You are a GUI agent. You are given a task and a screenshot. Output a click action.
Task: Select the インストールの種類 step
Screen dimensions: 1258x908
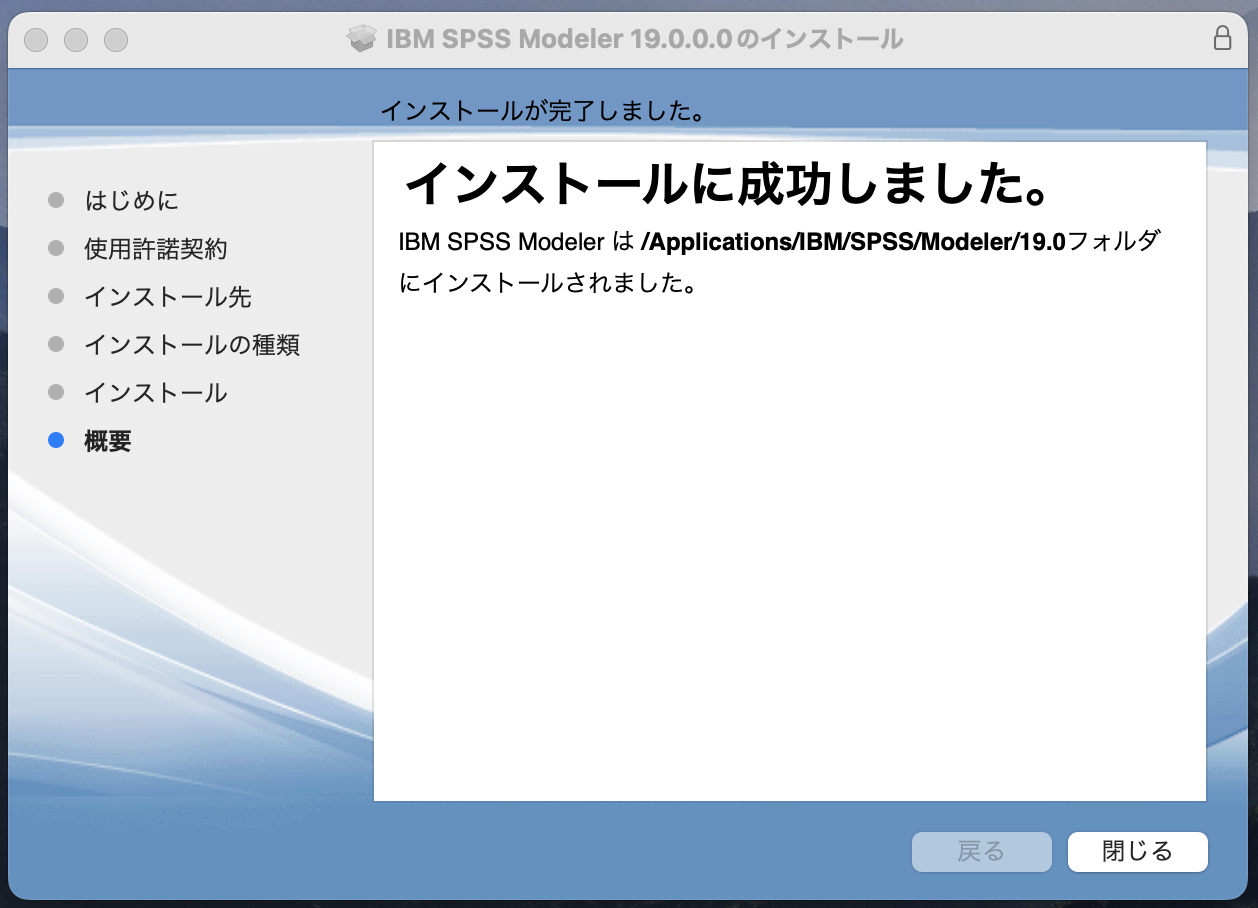click(x=192, y=345)
